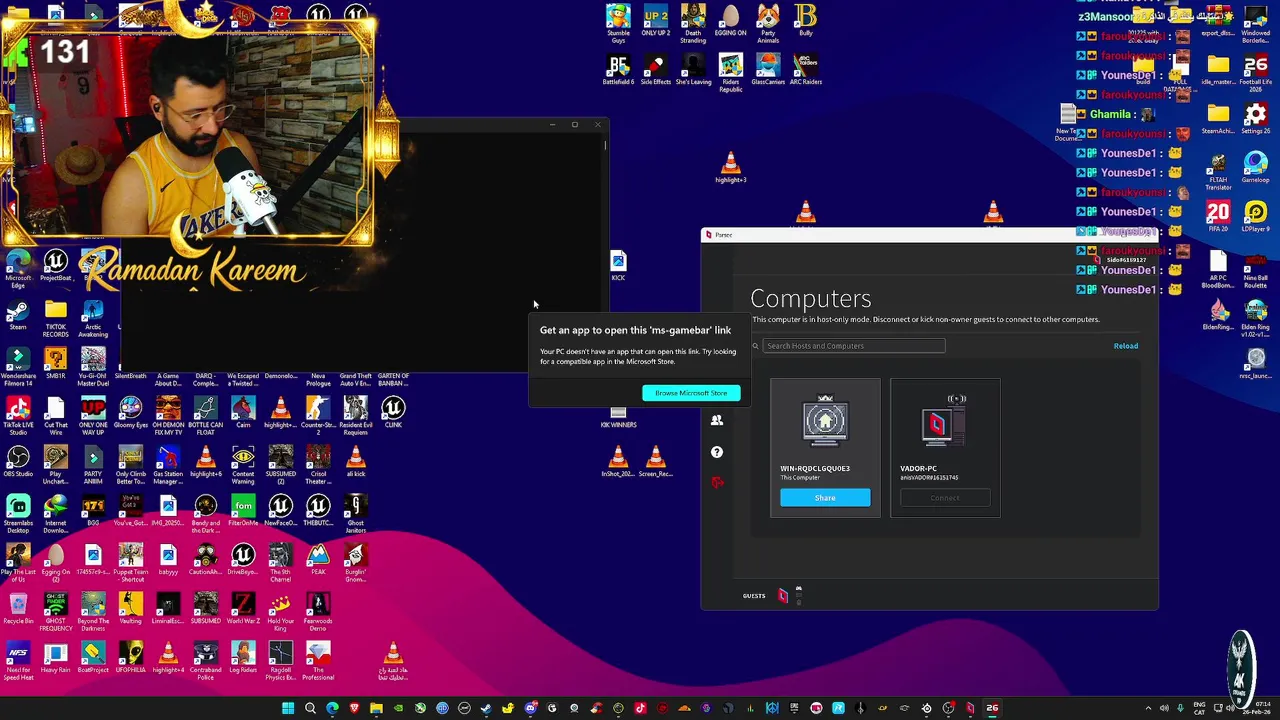This screenshot has height=720, width=1280.
Task: Select the Stumble Guys desktop shortcut
Action: coord(618,24)
